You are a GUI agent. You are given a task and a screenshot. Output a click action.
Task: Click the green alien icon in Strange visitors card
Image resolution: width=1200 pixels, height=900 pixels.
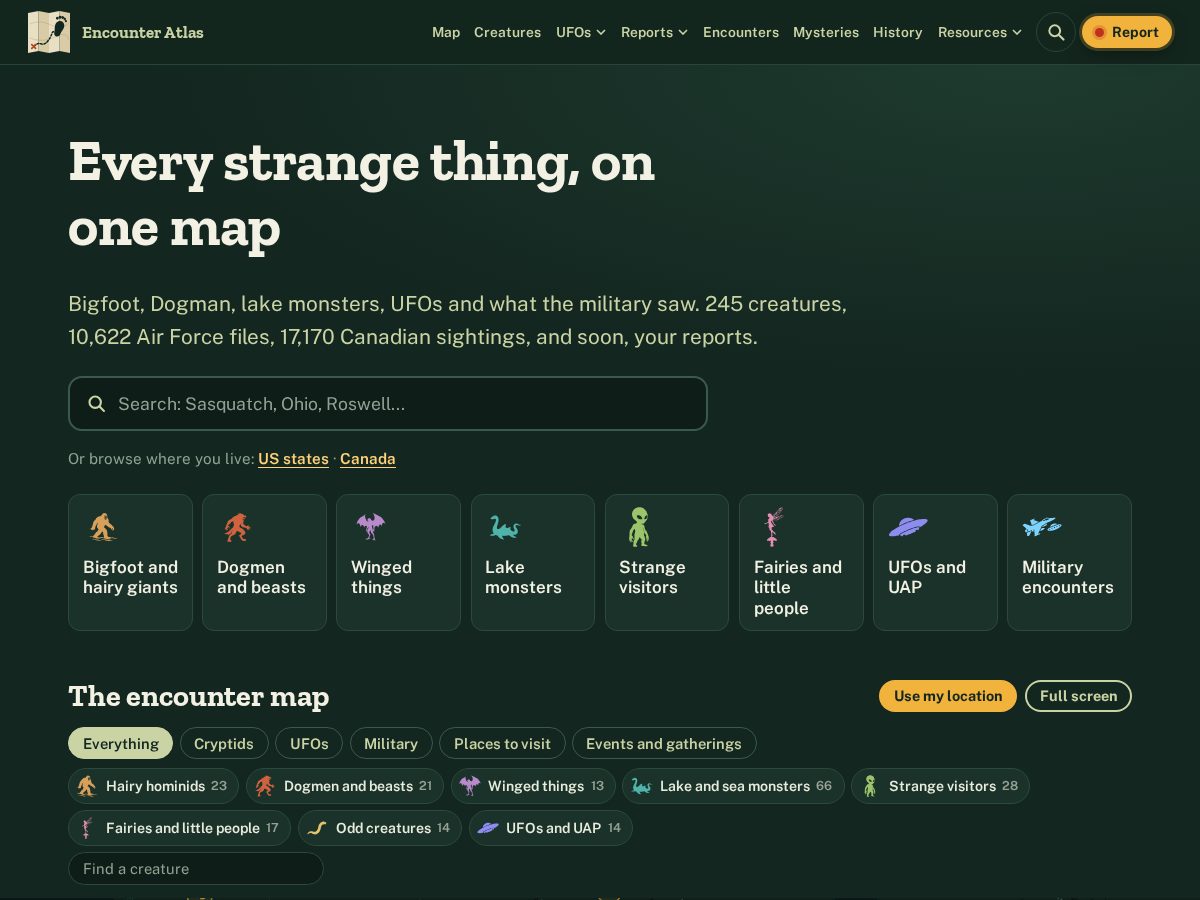click(639, 526)
